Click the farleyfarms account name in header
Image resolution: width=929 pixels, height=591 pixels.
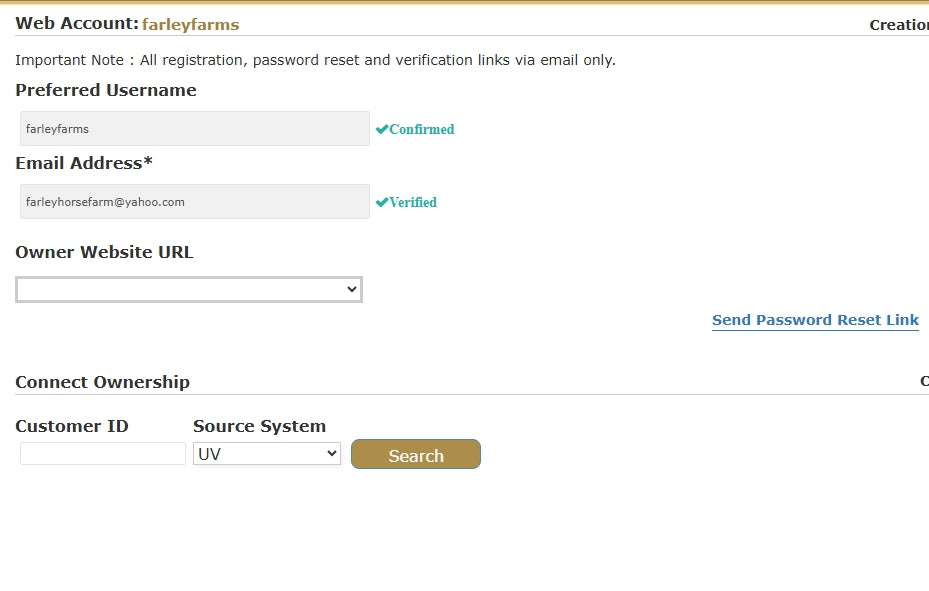[191, 24]
